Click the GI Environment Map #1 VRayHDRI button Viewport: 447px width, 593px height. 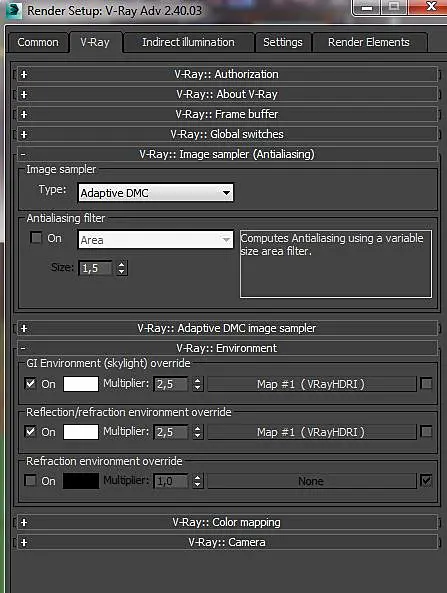click(x=312, y=384)
